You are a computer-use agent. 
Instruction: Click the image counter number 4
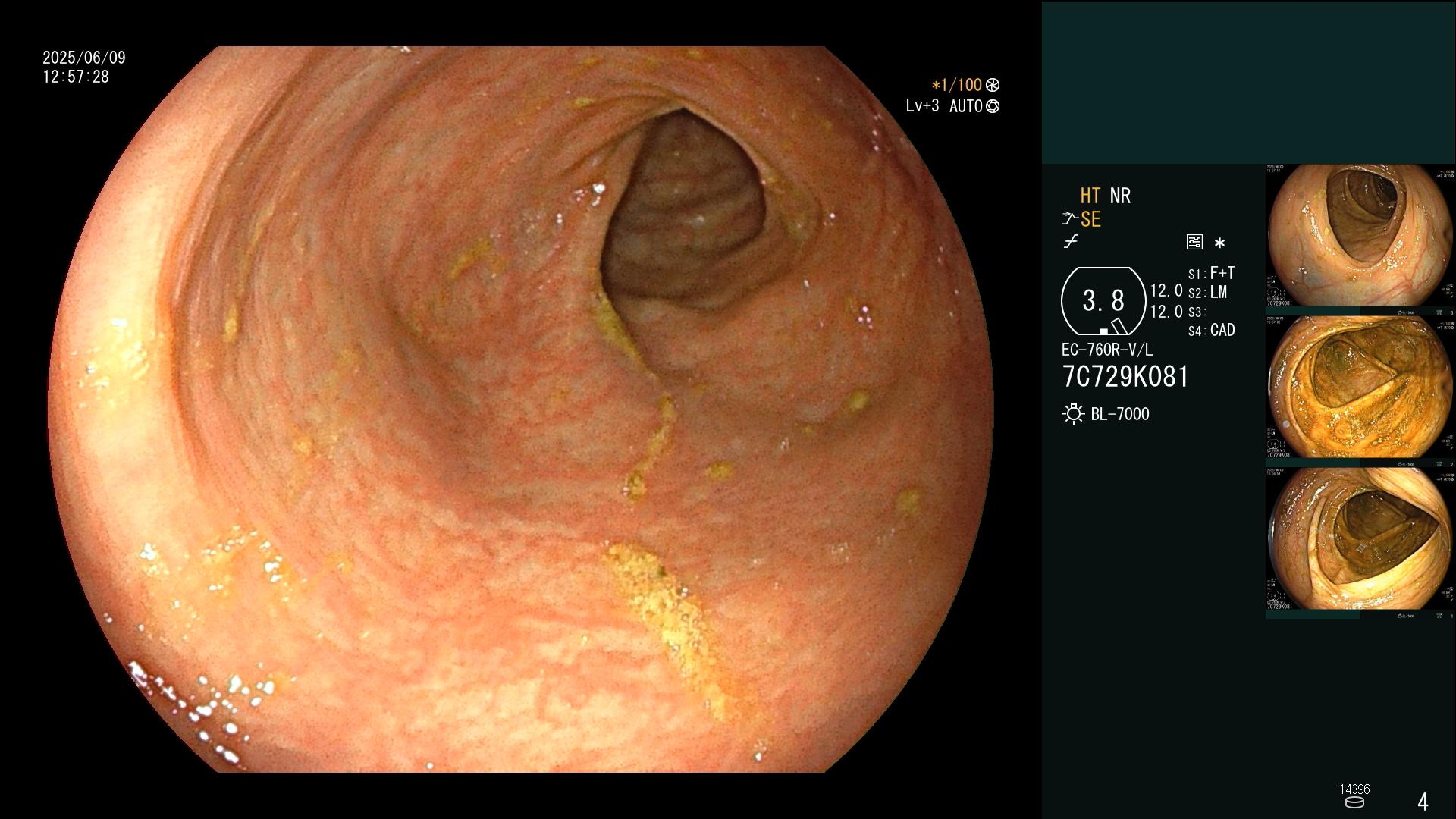tap(1423, 802)
